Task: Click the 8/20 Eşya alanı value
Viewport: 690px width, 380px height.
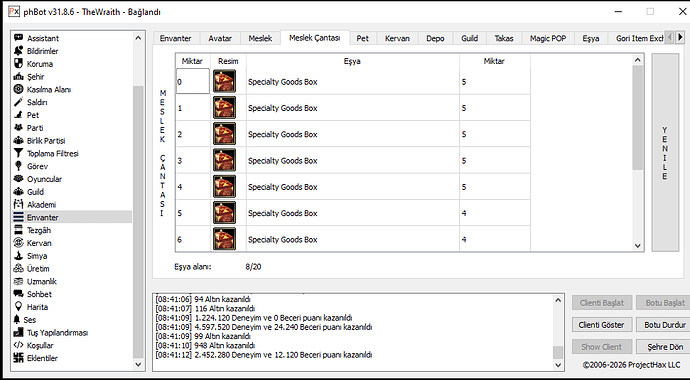Action: coord(253,267)
